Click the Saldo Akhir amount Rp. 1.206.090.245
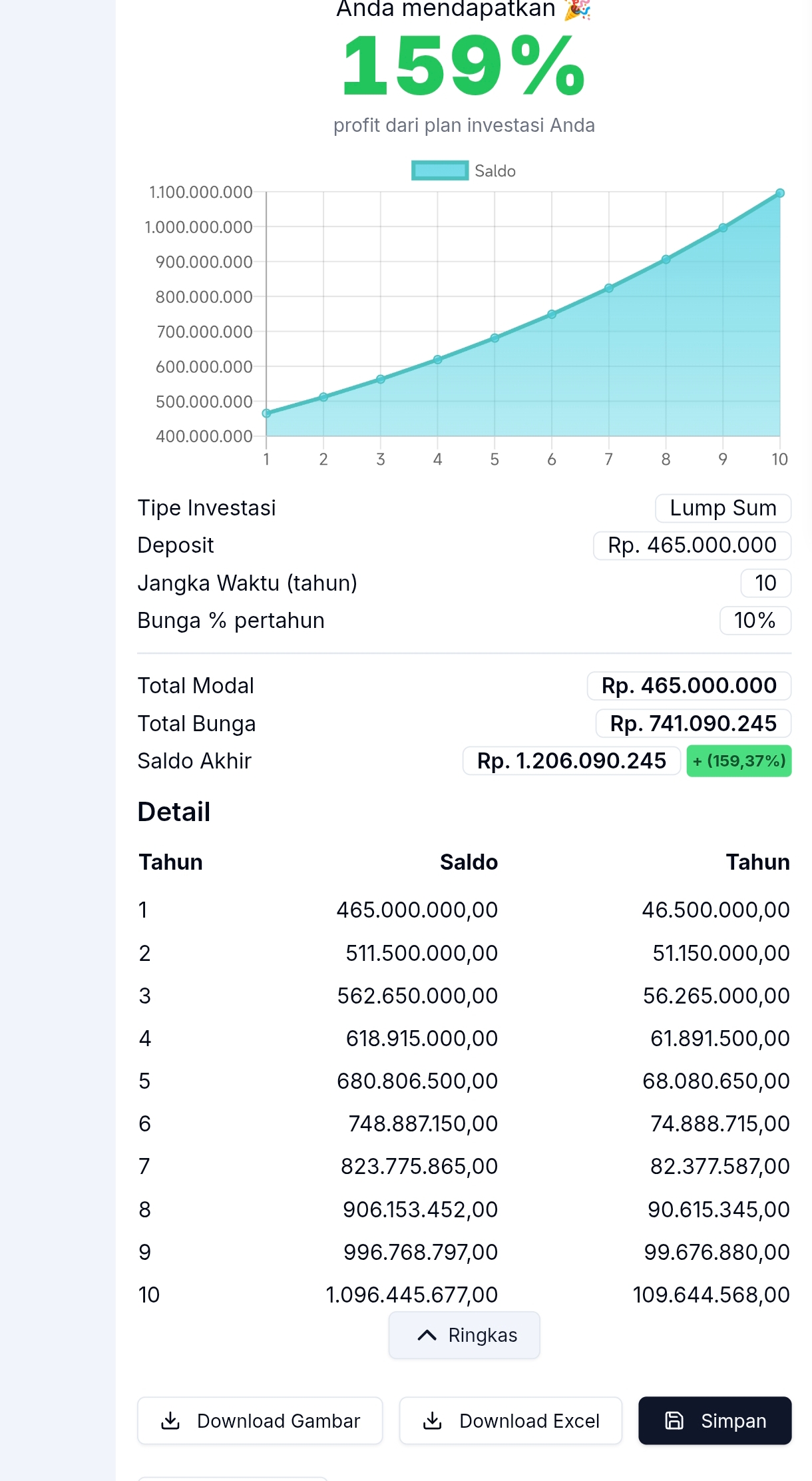The image size is (812, 1481). pos(571,761)
